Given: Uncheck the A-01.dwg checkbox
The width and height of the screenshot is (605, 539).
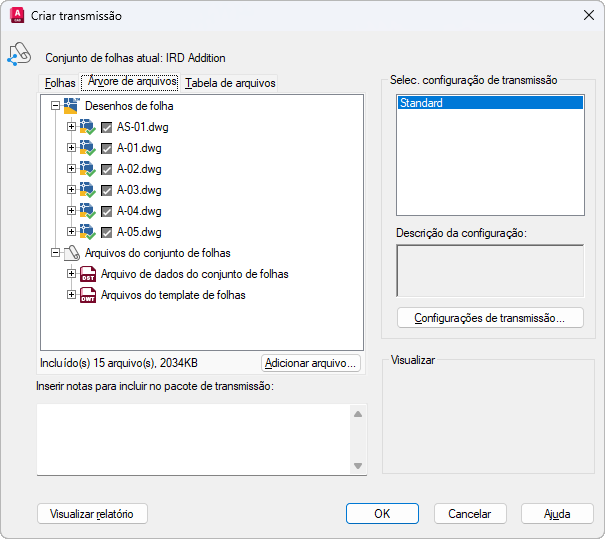Looking at the screenshot, I should click(x=106, y=148).
